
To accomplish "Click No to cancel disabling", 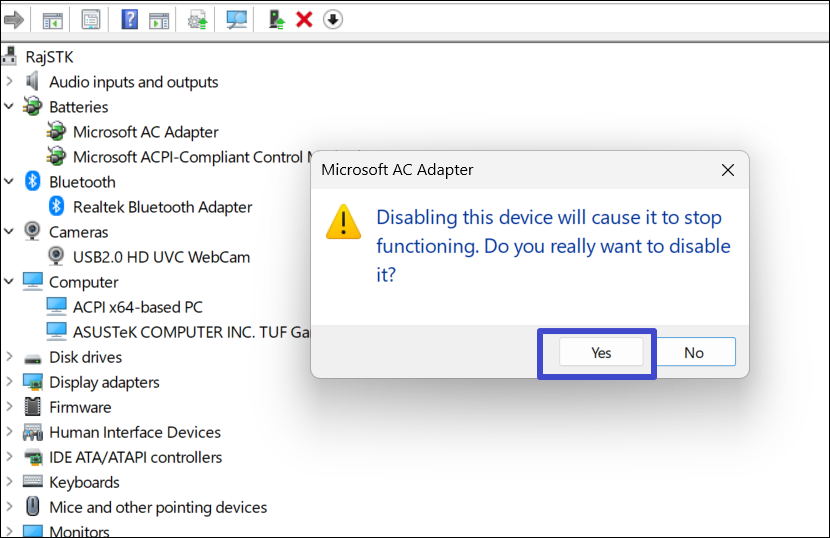I will (694, 352).
